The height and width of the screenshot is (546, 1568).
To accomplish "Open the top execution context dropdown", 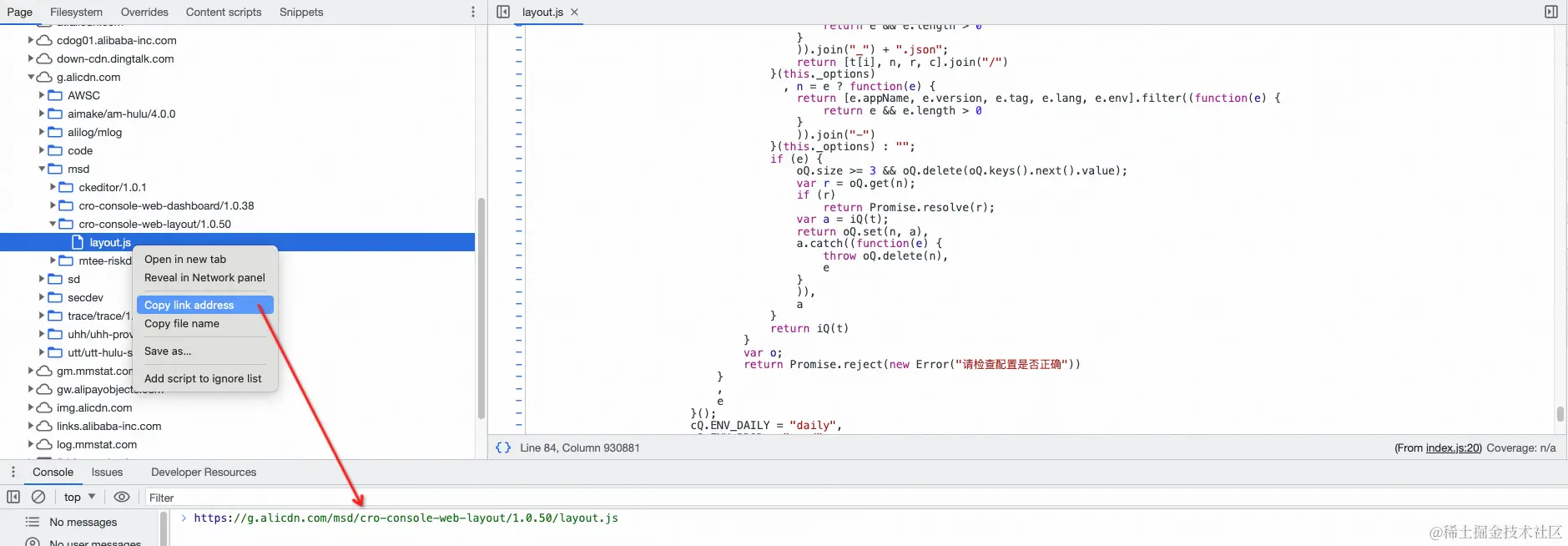I will click(80, 497).
